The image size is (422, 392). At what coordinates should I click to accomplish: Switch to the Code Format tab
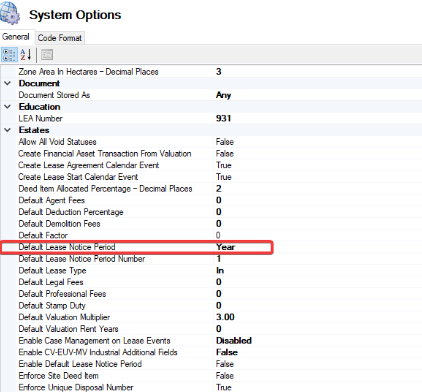click(x=59, y=38)
